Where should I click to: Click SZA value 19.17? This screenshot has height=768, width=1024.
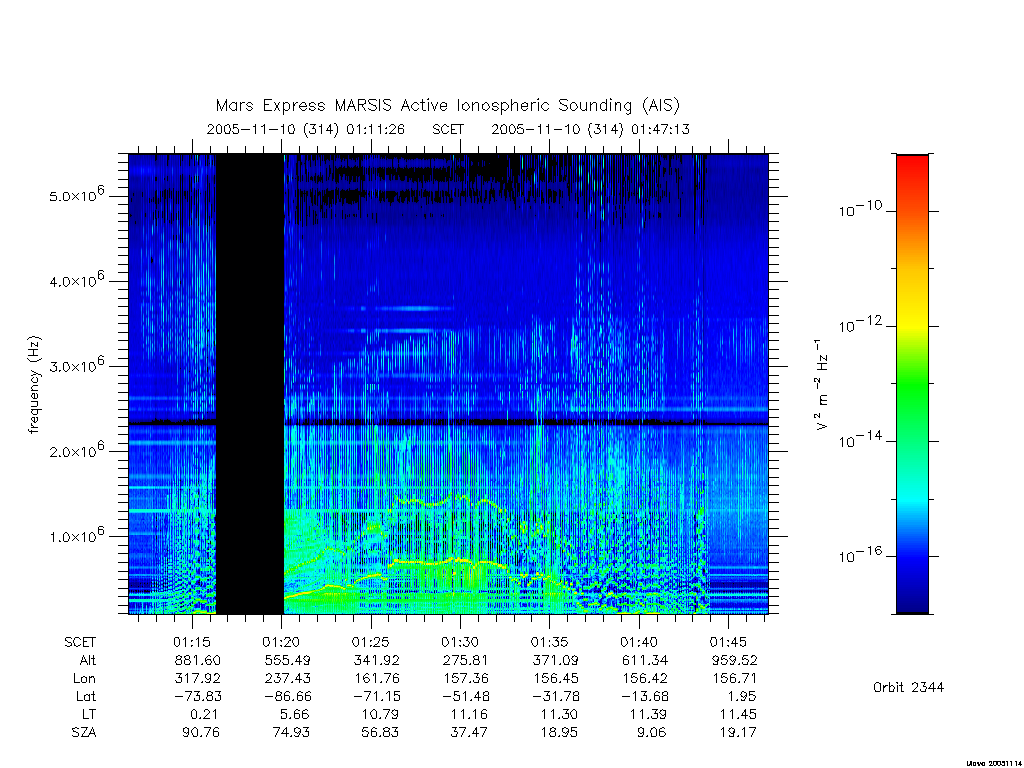(x=737, y=733)
